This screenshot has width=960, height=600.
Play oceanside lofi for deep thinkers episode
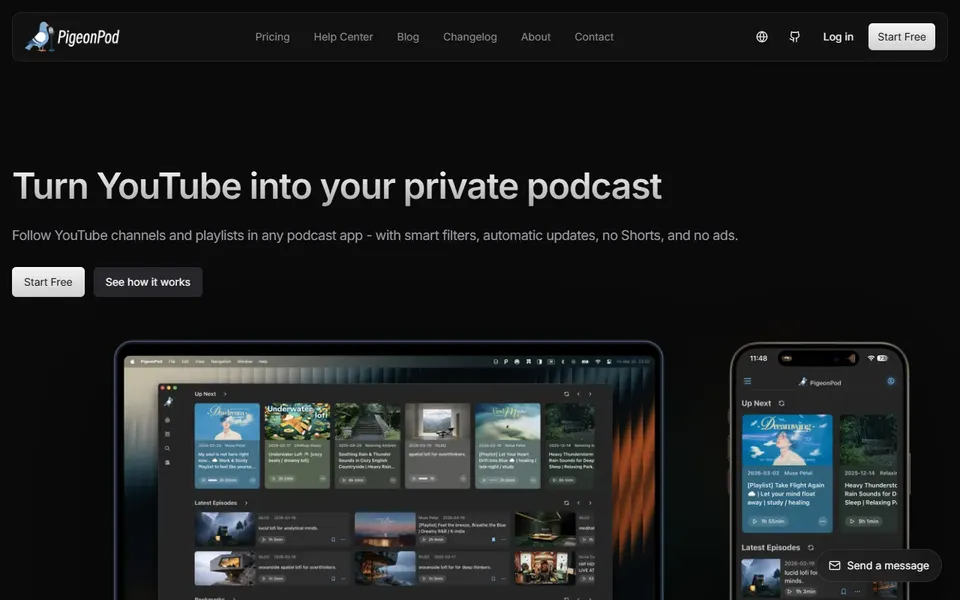(x=433, y=579)
